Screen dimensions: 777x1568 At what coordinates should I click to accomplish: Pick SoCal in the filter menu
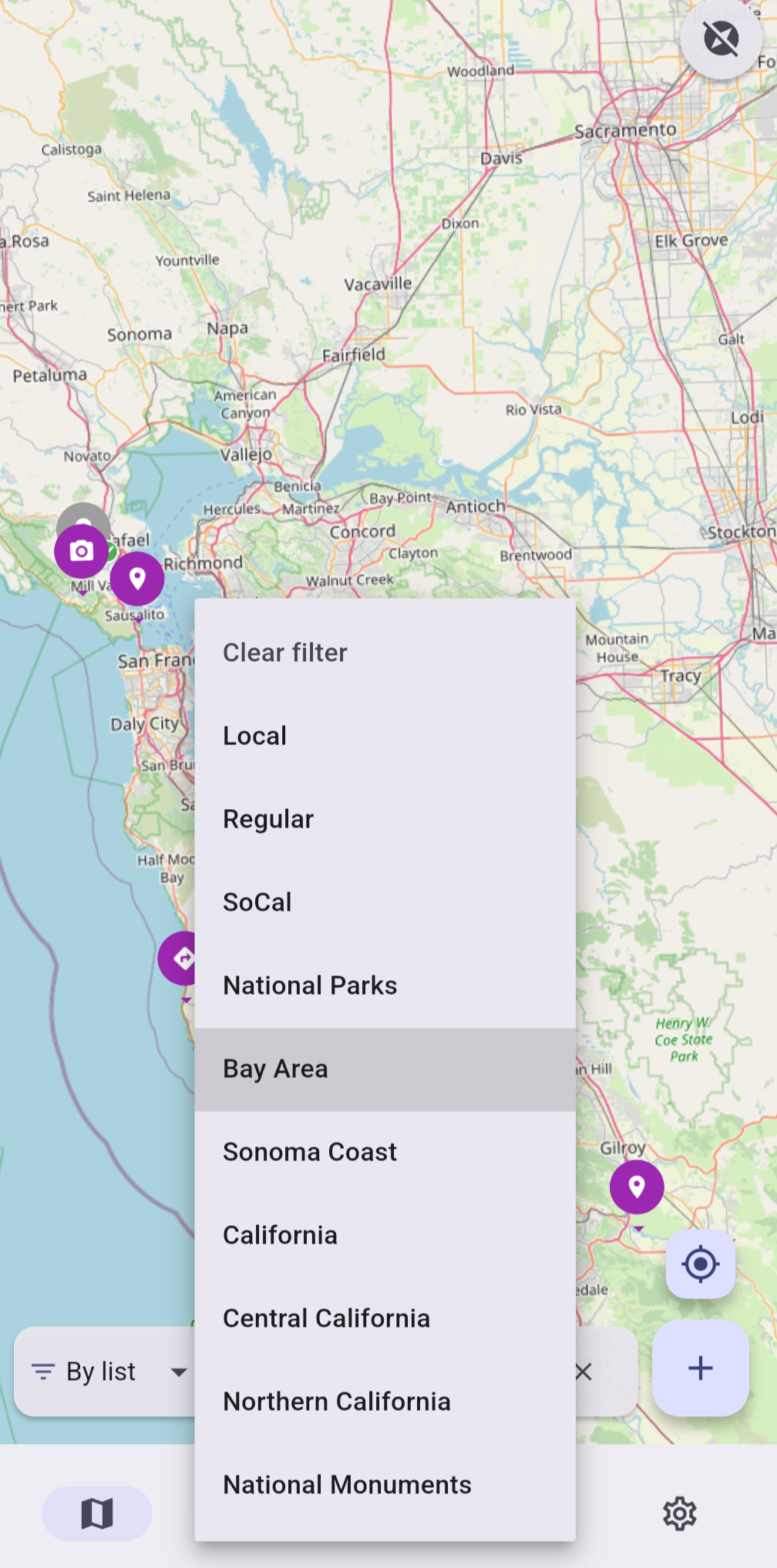(x=257, y=902)
